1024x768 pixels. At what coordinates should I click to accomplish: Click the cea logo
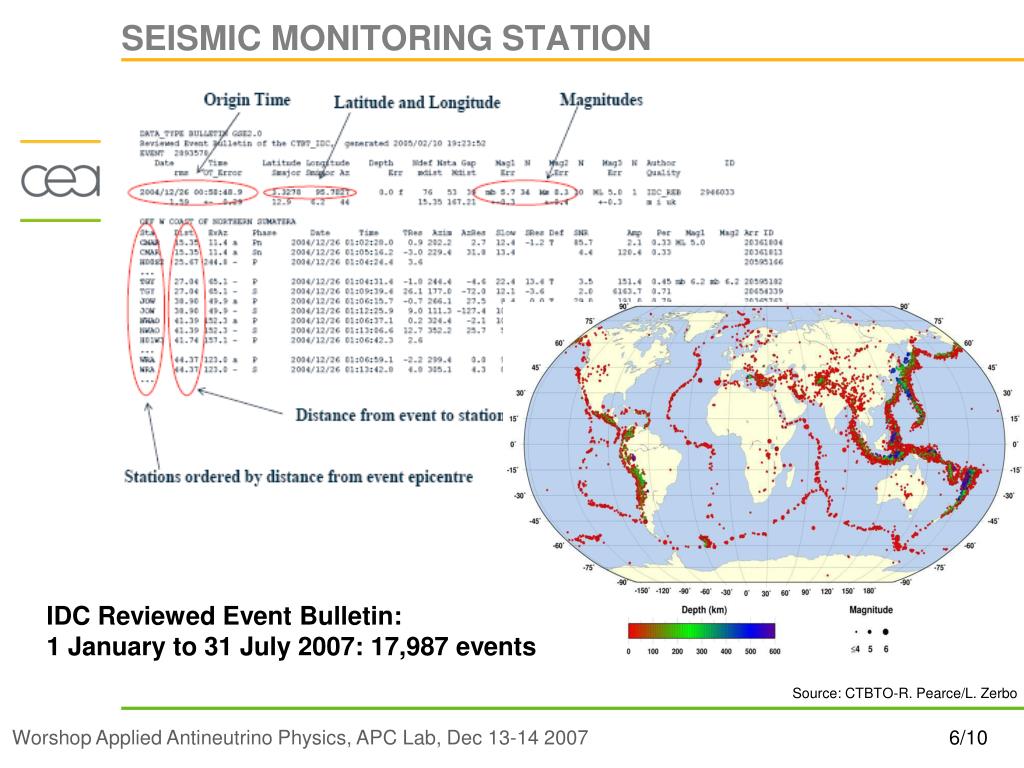(61, 181)
